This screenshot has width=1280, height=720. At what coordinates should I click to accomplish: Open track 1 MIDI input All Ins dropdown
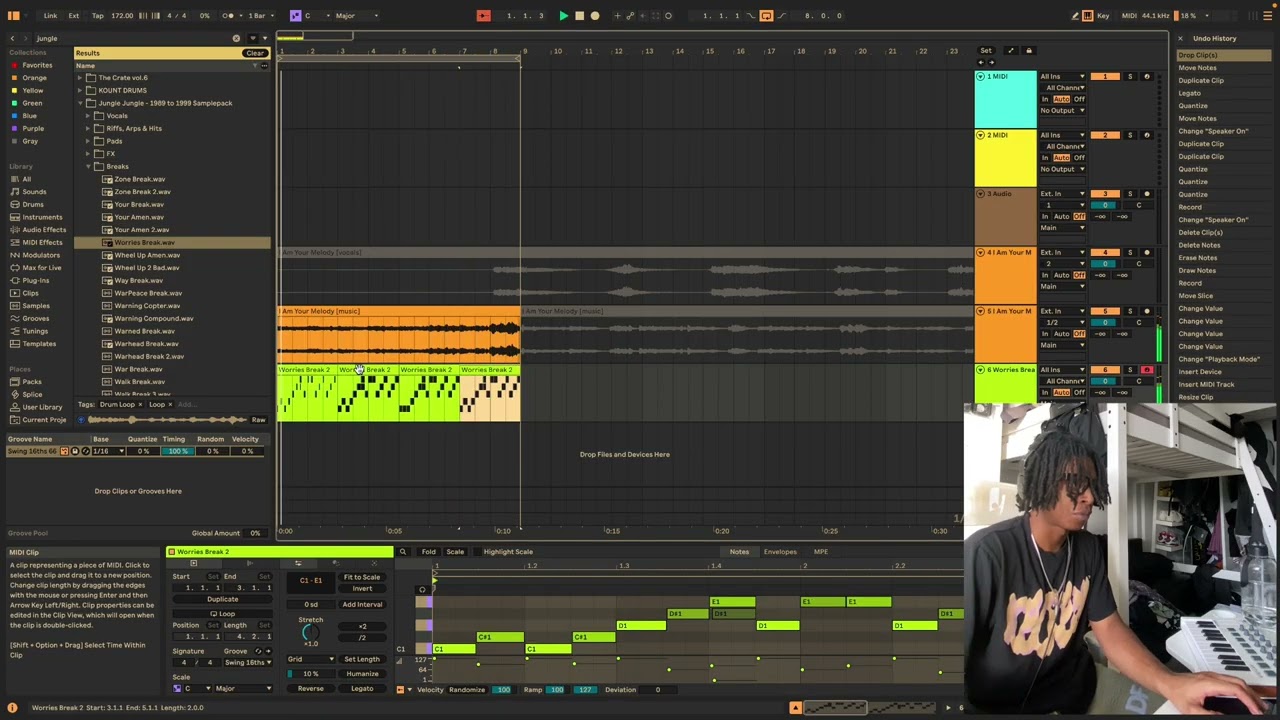point(1062,77)
